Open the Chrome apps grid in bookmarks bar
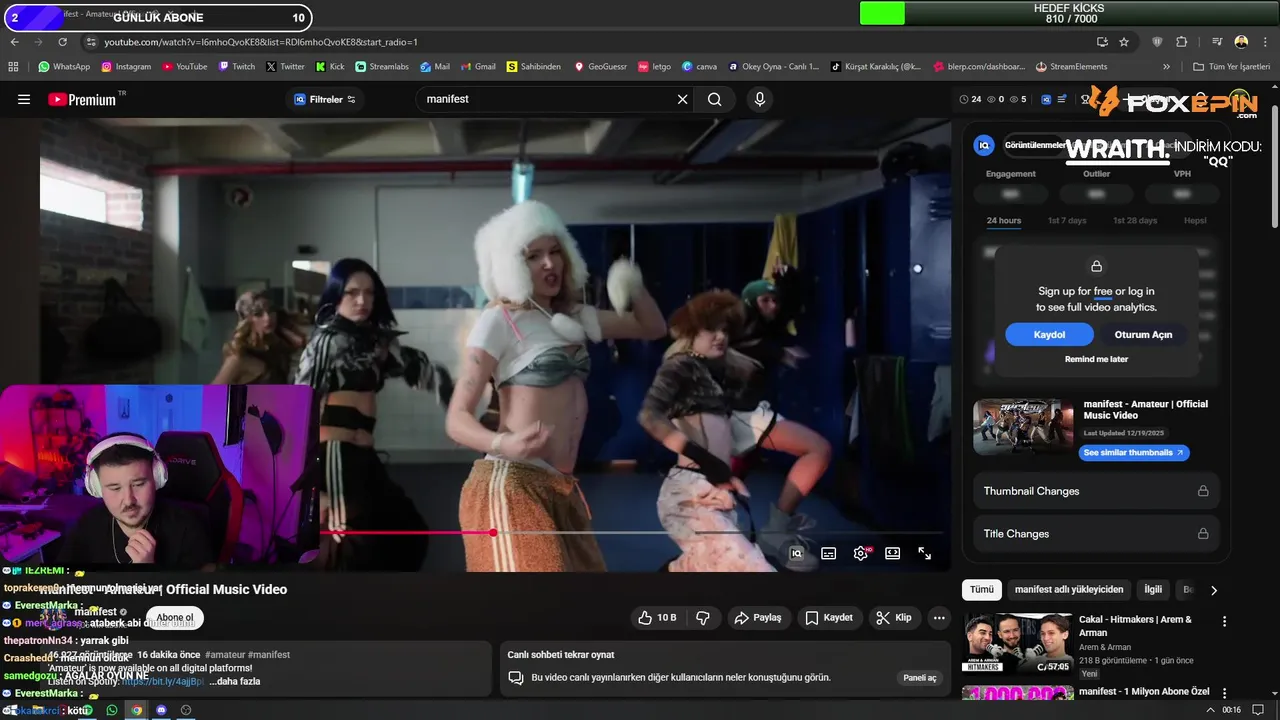This screenshot has width=1280, height=720. (13, 67)
